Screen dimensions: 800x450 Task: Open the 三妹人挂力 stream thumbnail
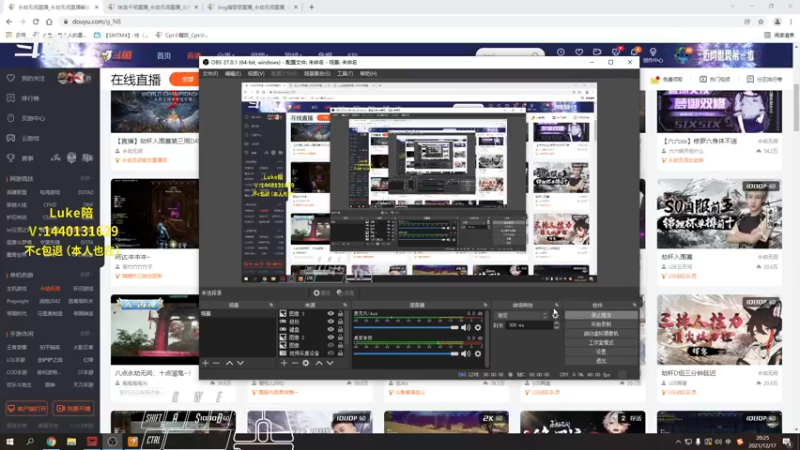pyautogui.click(x=719, y=330)
